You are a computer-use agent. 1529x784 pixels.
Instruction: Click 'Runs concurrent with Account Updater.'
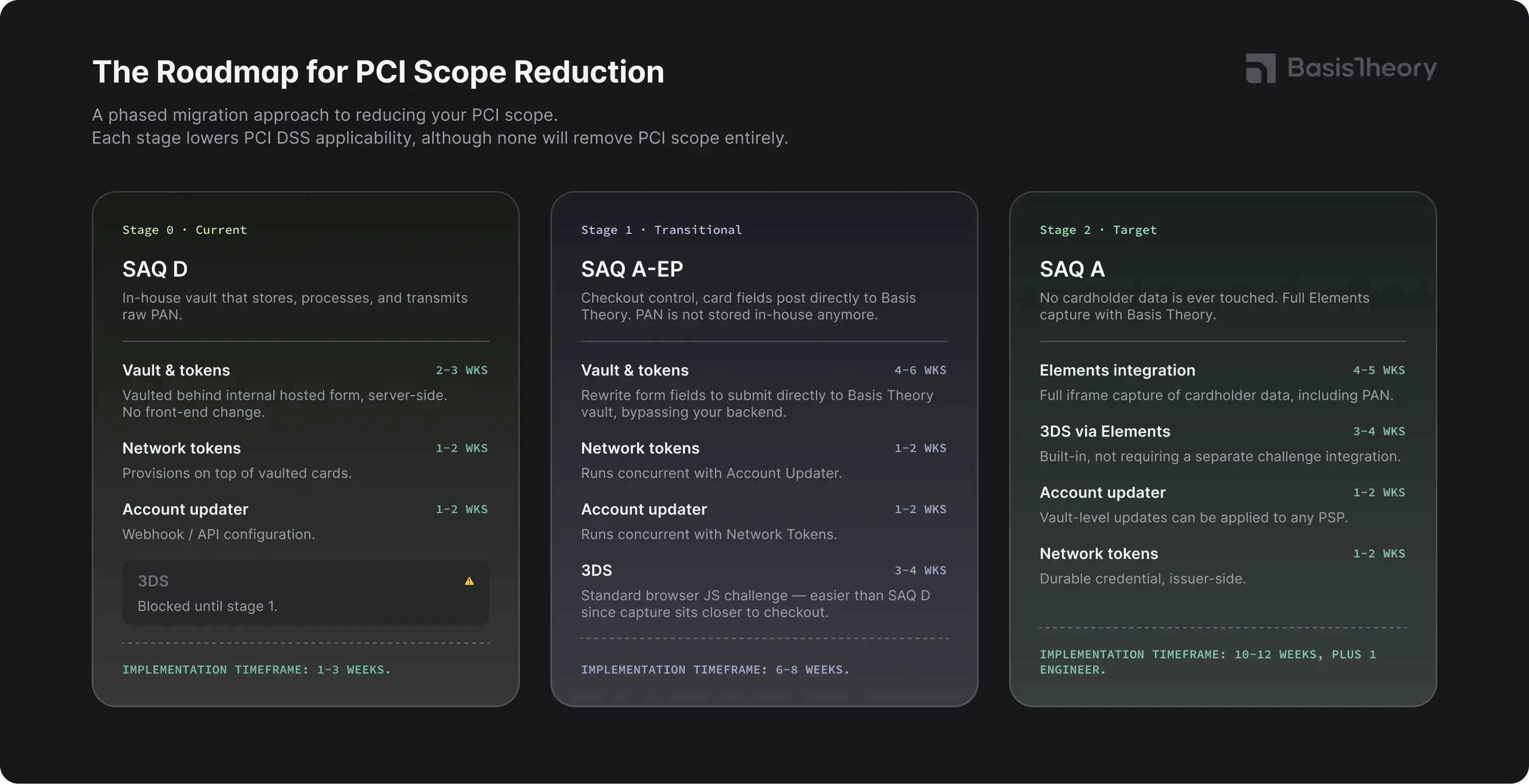(711, 473)
